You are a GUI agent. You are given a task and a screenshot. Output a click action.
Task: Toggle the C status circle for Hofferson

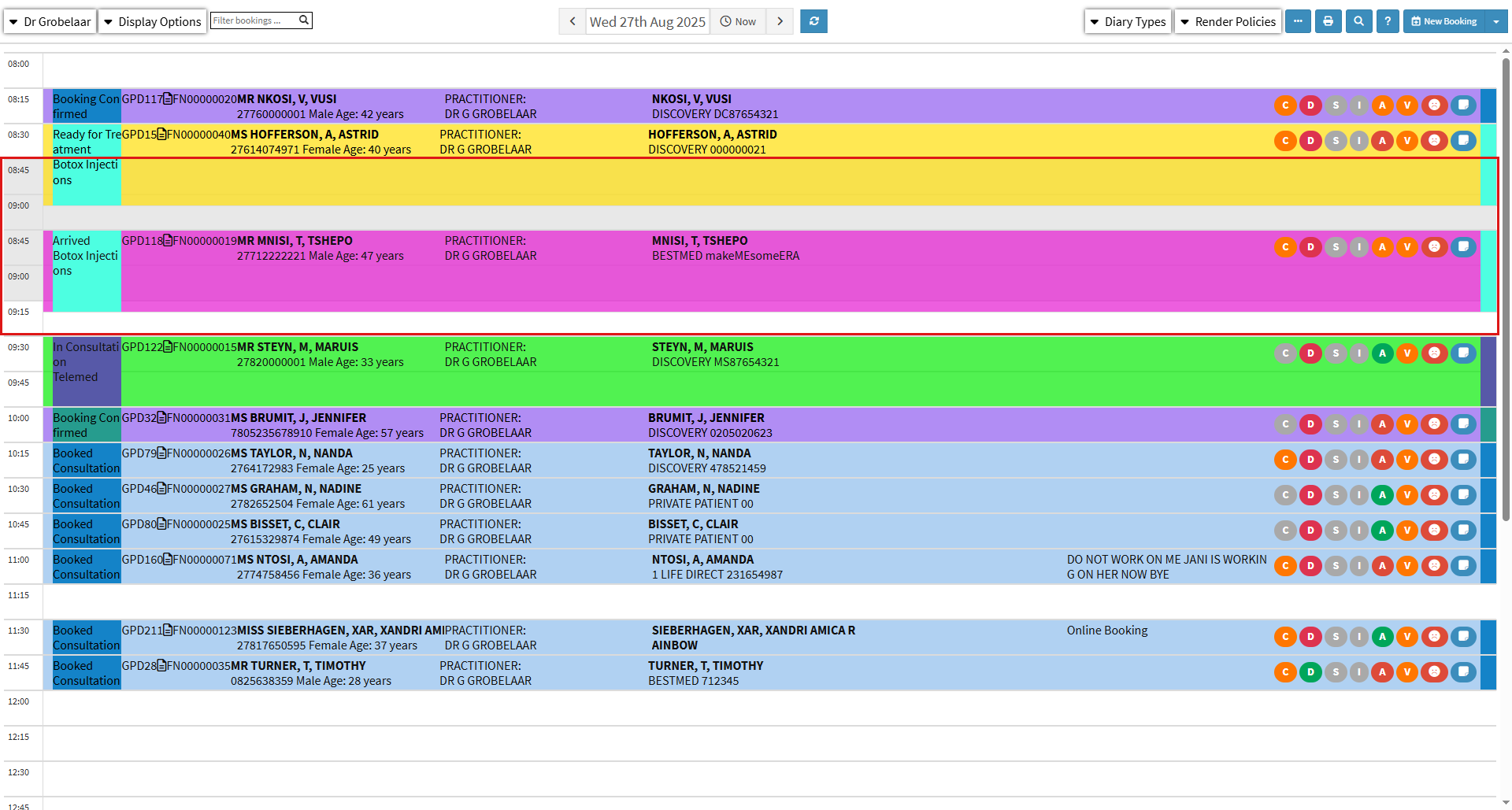point(1285,141)
